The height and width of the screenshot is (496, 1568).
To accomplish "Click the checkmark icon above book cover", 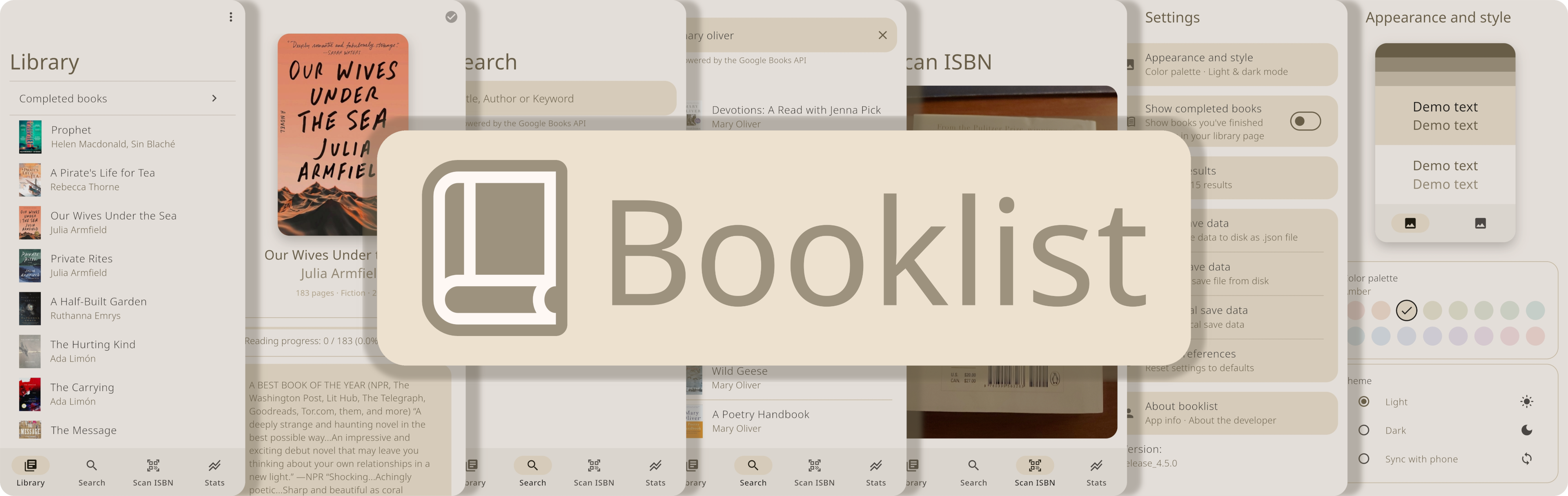I will click(451, 17).
